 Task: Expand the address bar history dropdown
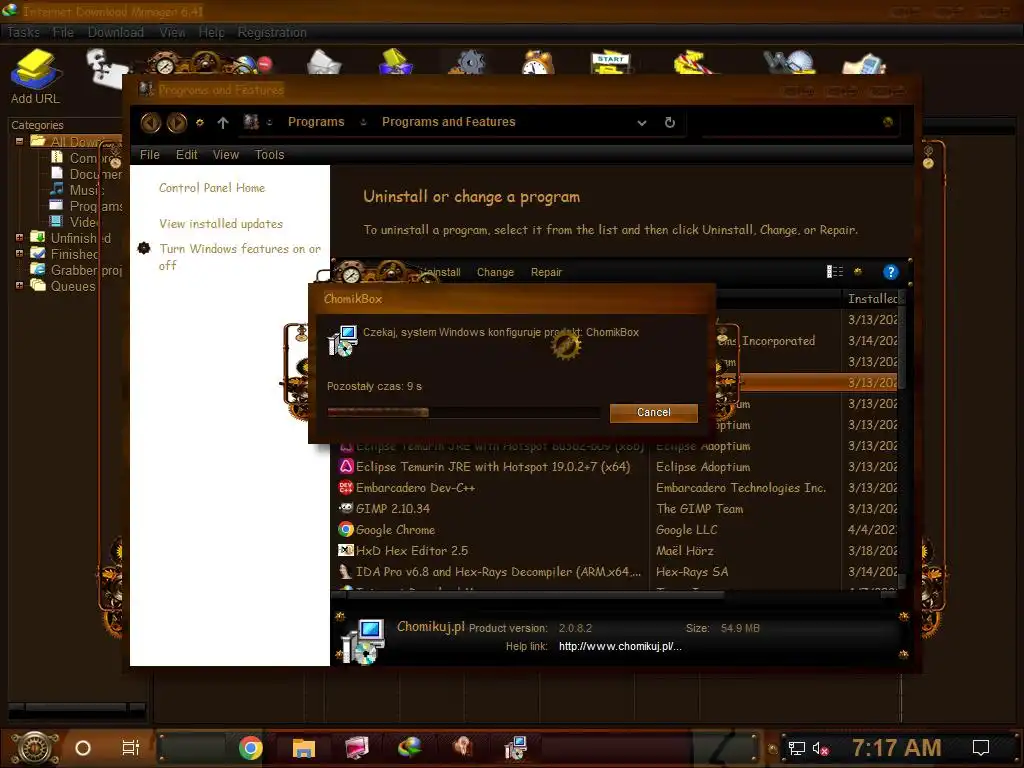[642, 122]
